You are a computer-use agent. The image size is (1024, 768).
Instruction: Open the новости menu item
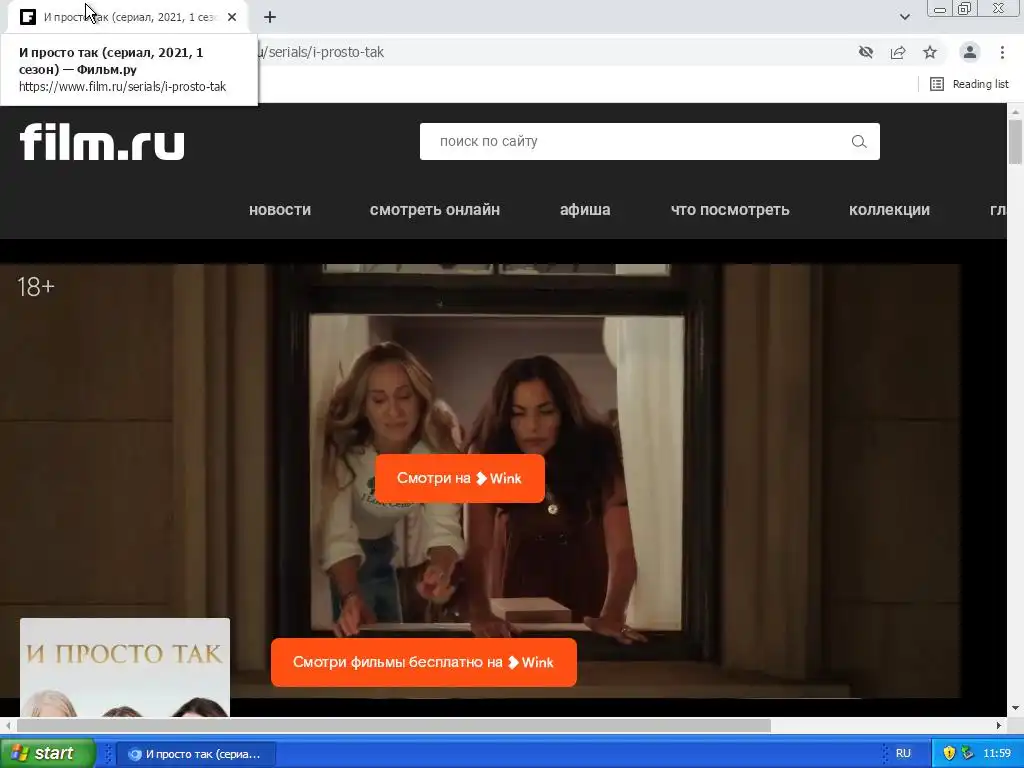pos(280,210)
